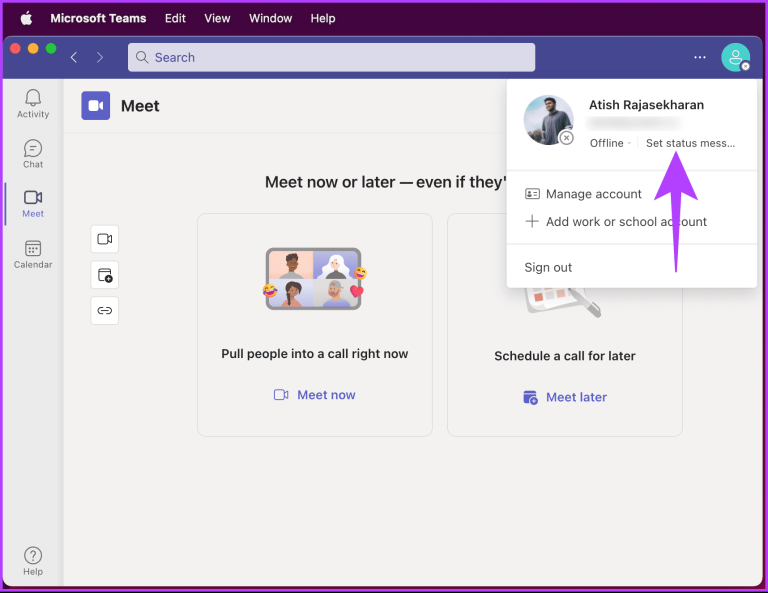Click the Search field
Screen dimensions: 768x593
pyautogui.click(x=331, y=58)
